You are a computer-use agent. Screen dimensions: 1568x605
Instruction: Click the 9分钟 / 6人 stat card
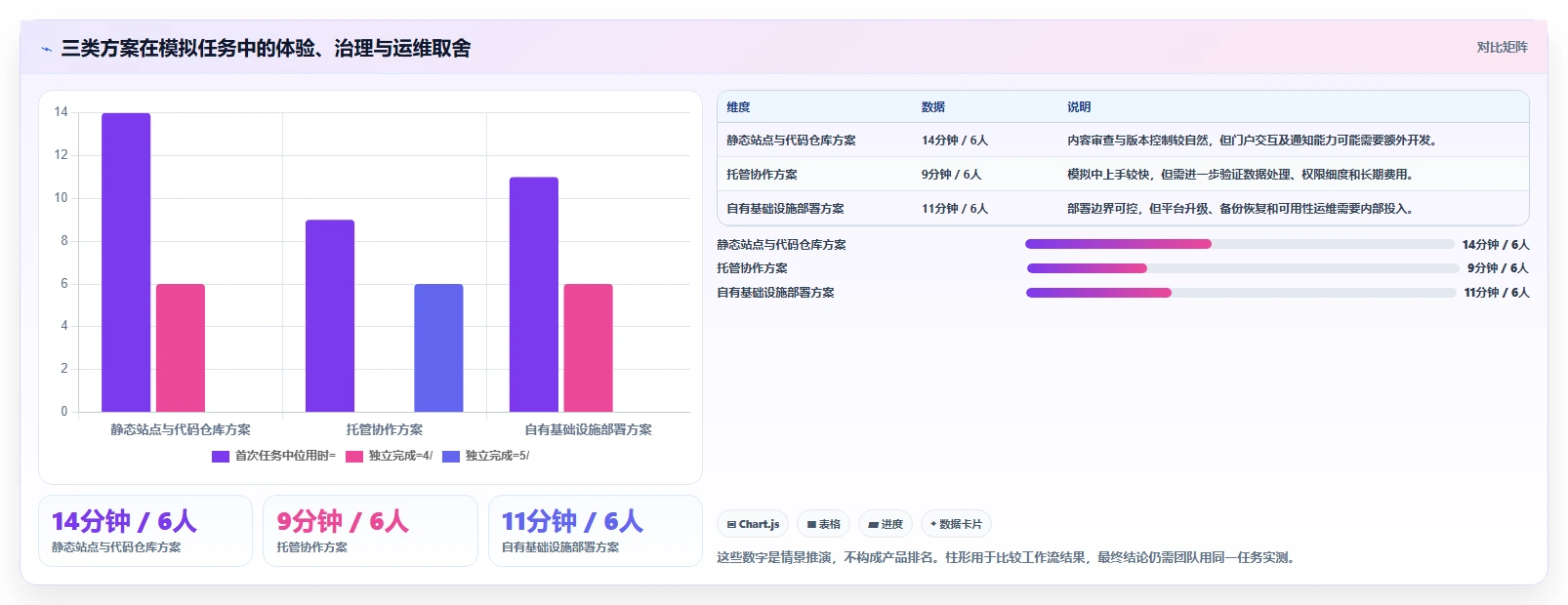370,531
